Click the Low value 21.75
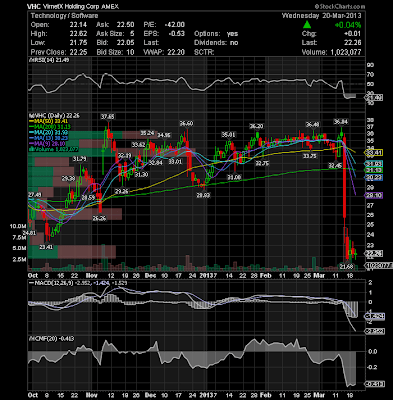Screen dimensions: 393x400 click(x=78, y=43)
